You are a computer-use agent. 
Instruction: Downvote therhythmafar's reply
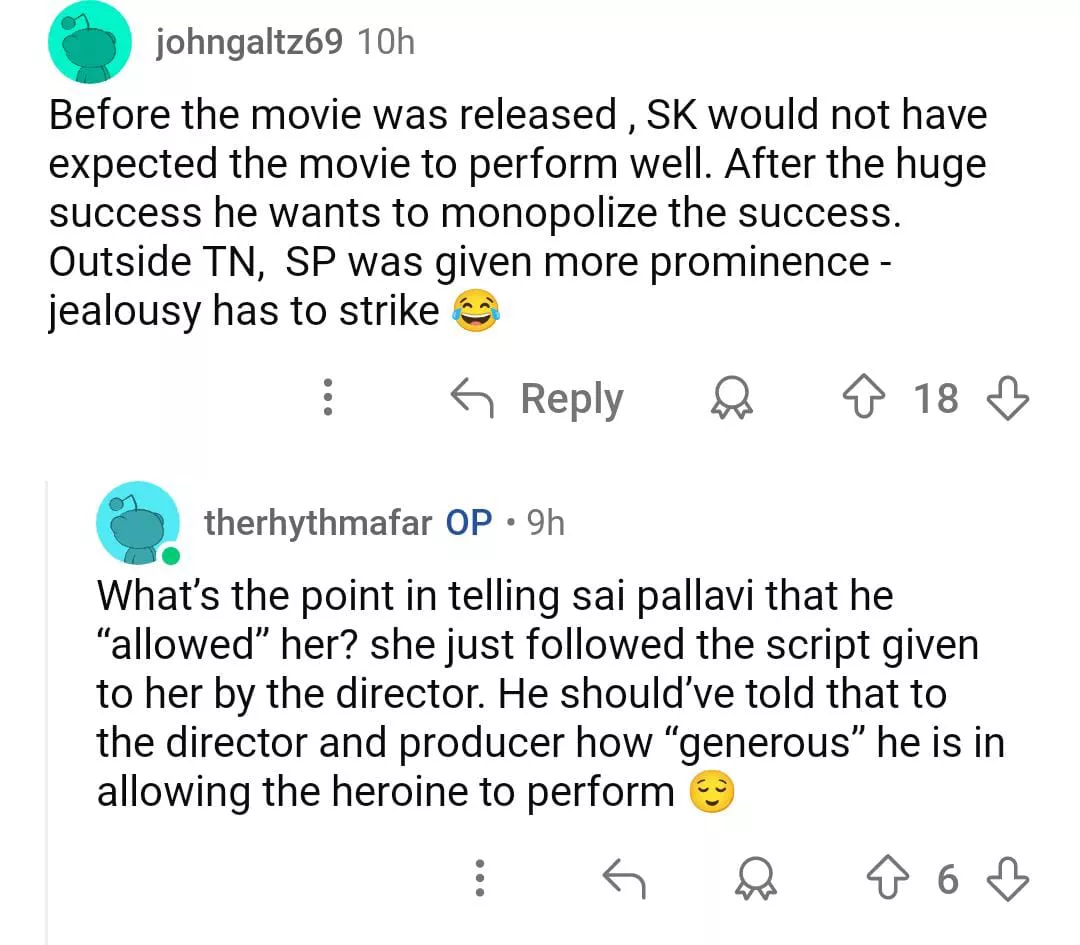pos(1007,879)
